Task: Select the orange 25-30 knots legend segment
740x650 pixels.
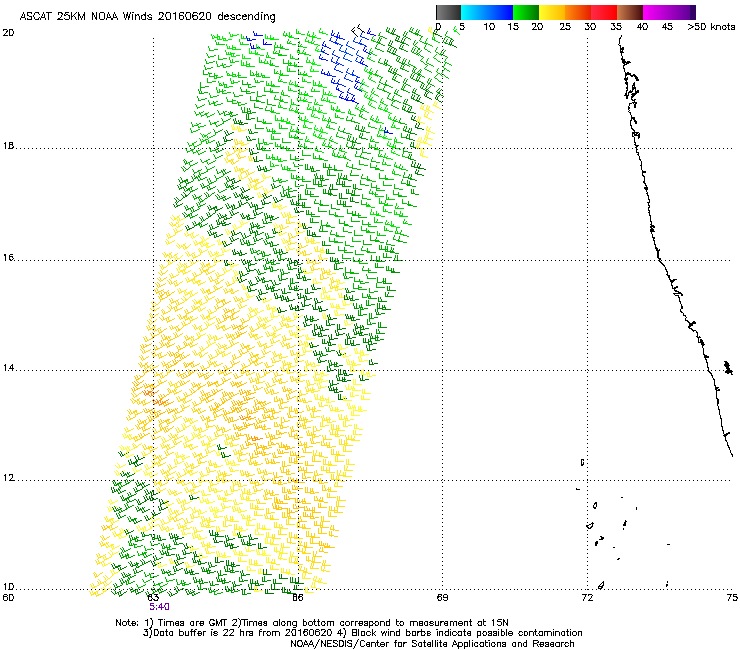Action: pyautogui.click(x=578, y=12)
